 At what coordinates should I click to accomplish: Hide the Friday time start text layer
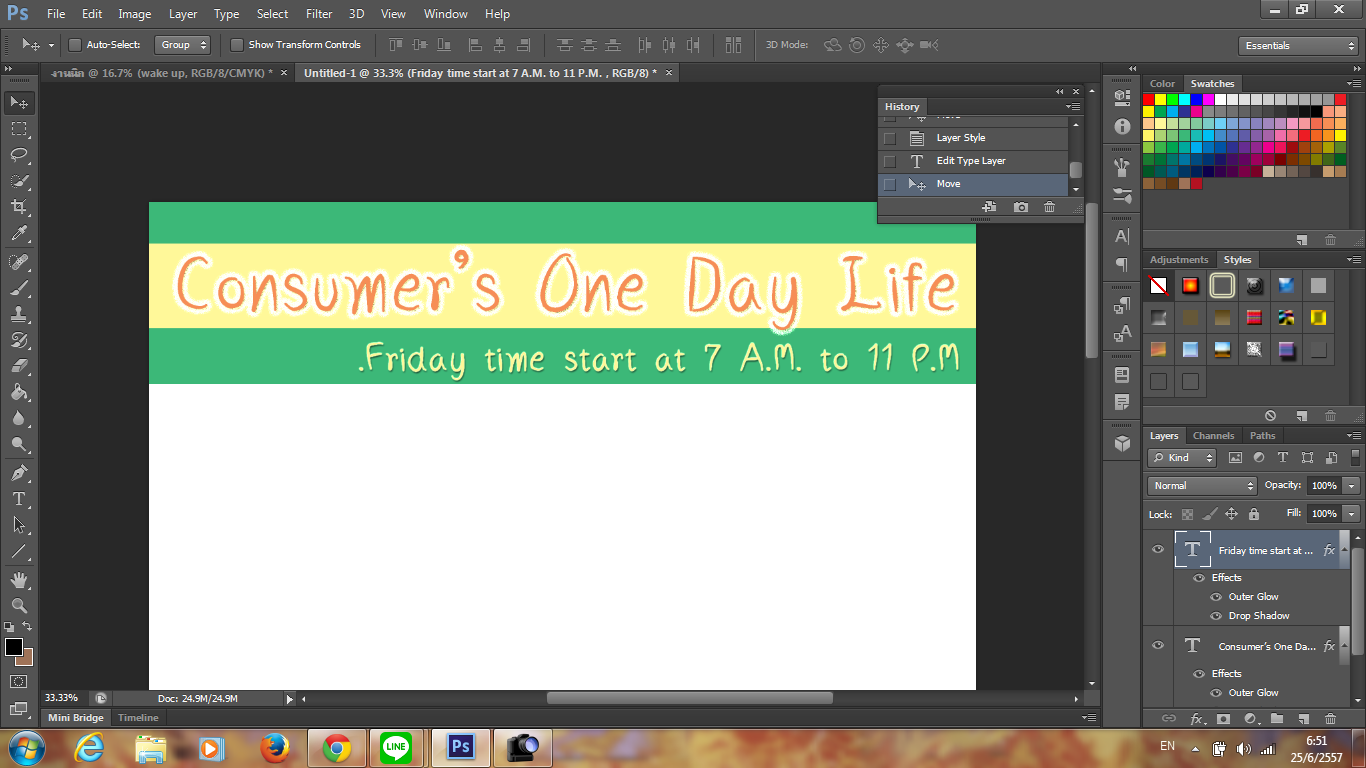[1158, 549]
